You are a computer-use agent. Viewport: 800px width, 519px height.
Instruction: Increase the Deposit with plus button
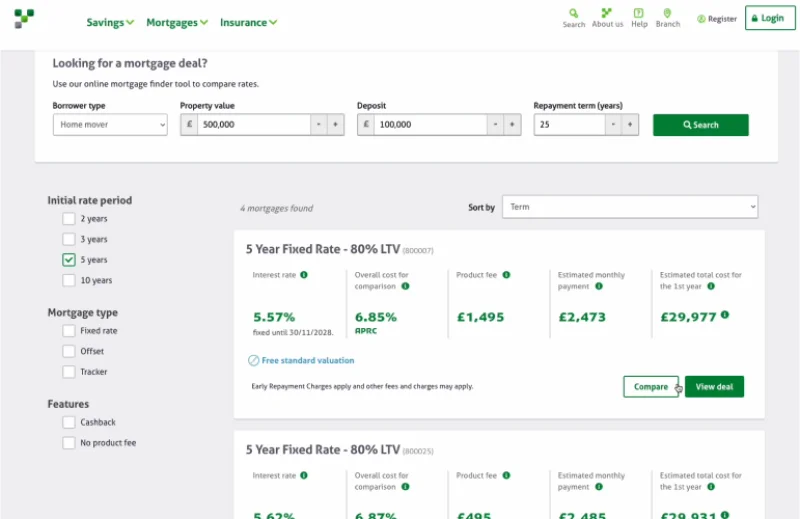pos(512,125)
